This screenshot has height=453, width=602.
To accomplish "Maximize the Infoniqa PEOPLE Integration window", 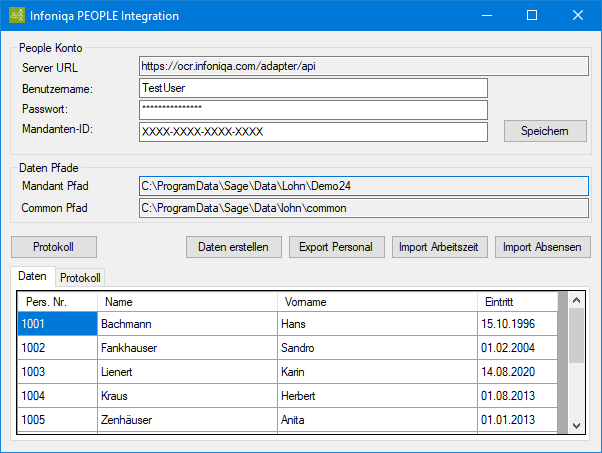I will [x=532, y=15].
